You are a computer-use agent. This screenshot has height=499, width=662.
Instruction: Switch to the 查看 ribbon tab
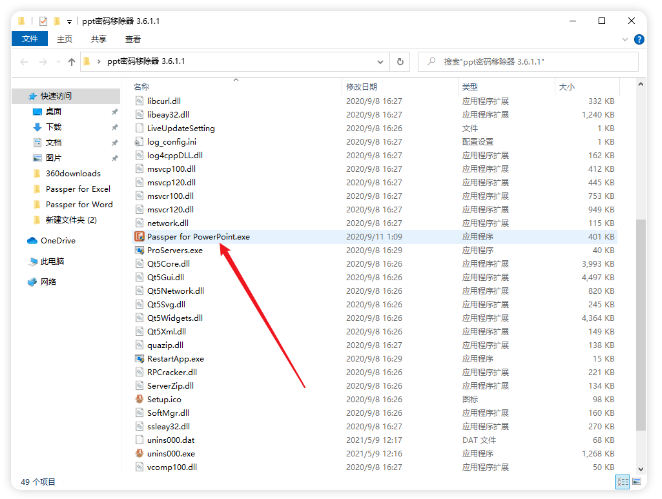pyautogui.click(x=133, y=39)
